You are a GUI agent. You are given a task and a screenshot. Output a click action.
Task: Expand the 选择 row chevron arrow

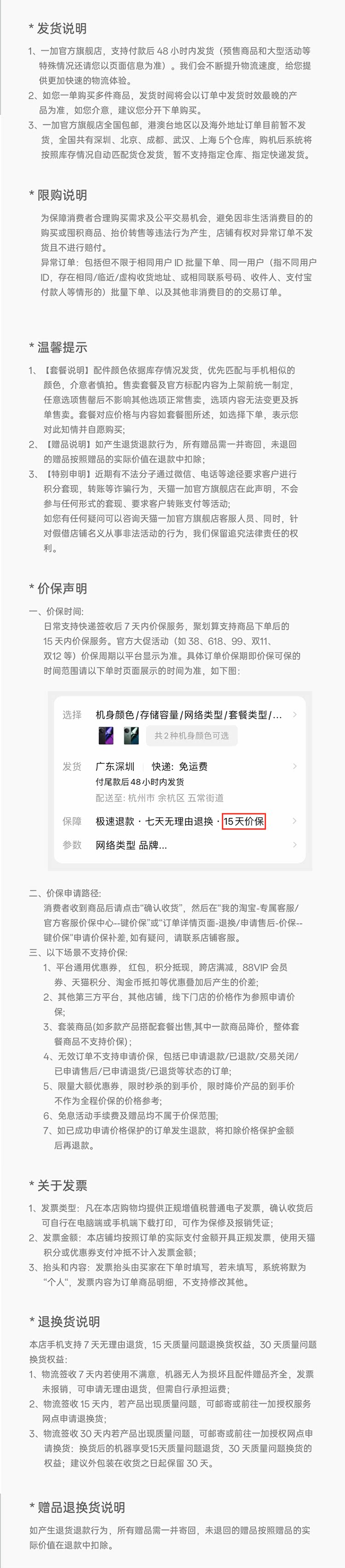pos(295,715)
